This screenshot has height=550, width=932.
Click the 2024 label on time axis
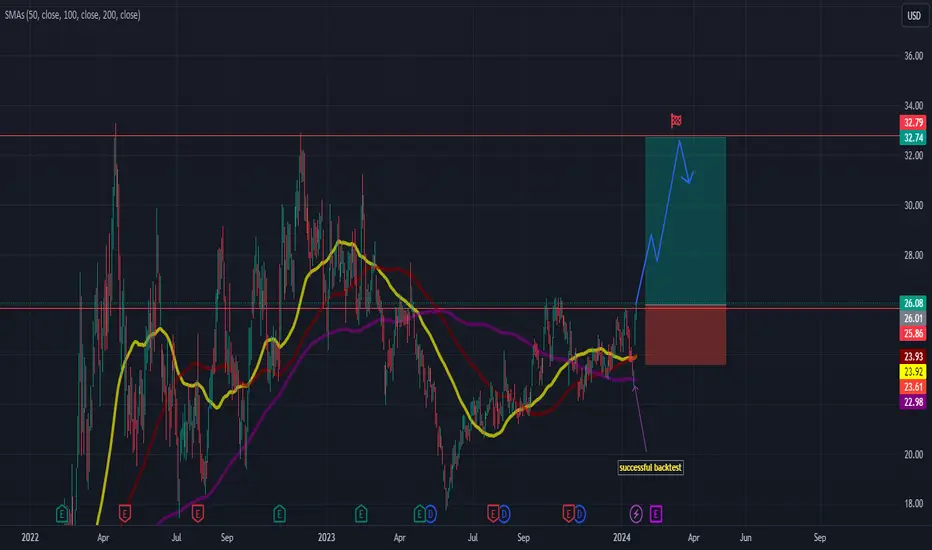[621, 538]
